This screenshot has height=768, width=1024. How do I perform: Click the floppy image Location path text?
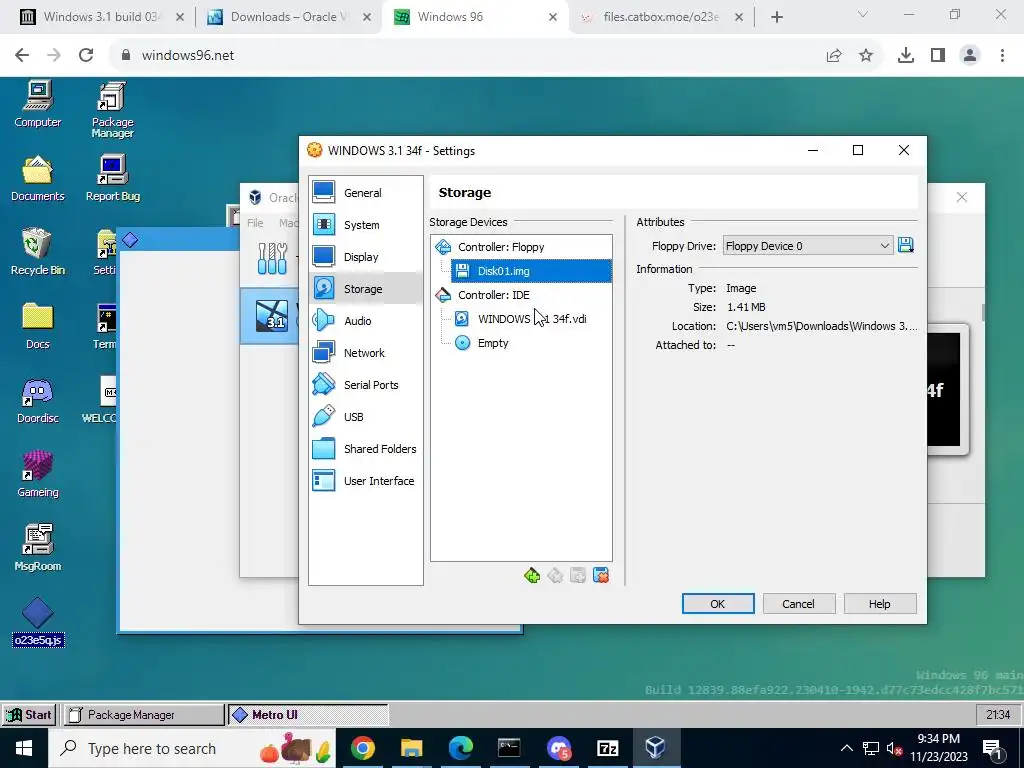point(822,326)
